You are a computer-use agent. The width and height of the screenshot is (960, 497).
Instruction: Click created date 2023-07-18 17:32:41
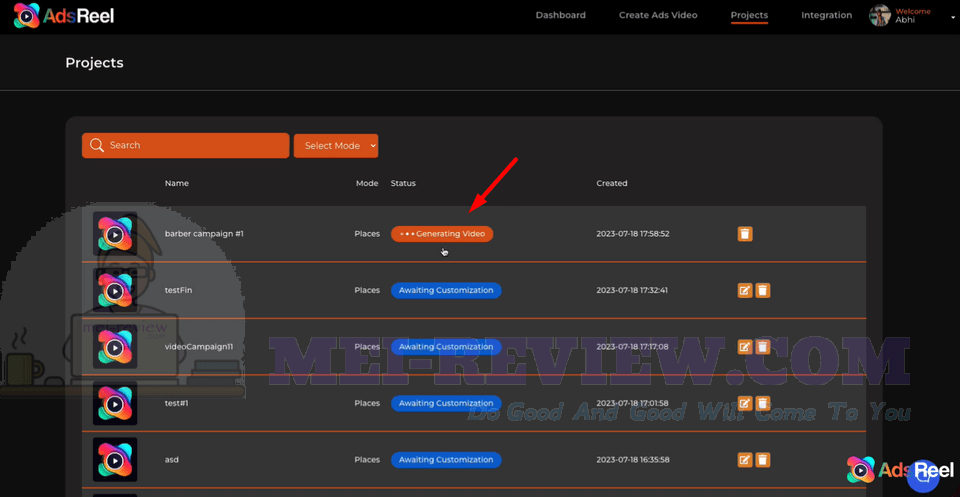[632, 290]
